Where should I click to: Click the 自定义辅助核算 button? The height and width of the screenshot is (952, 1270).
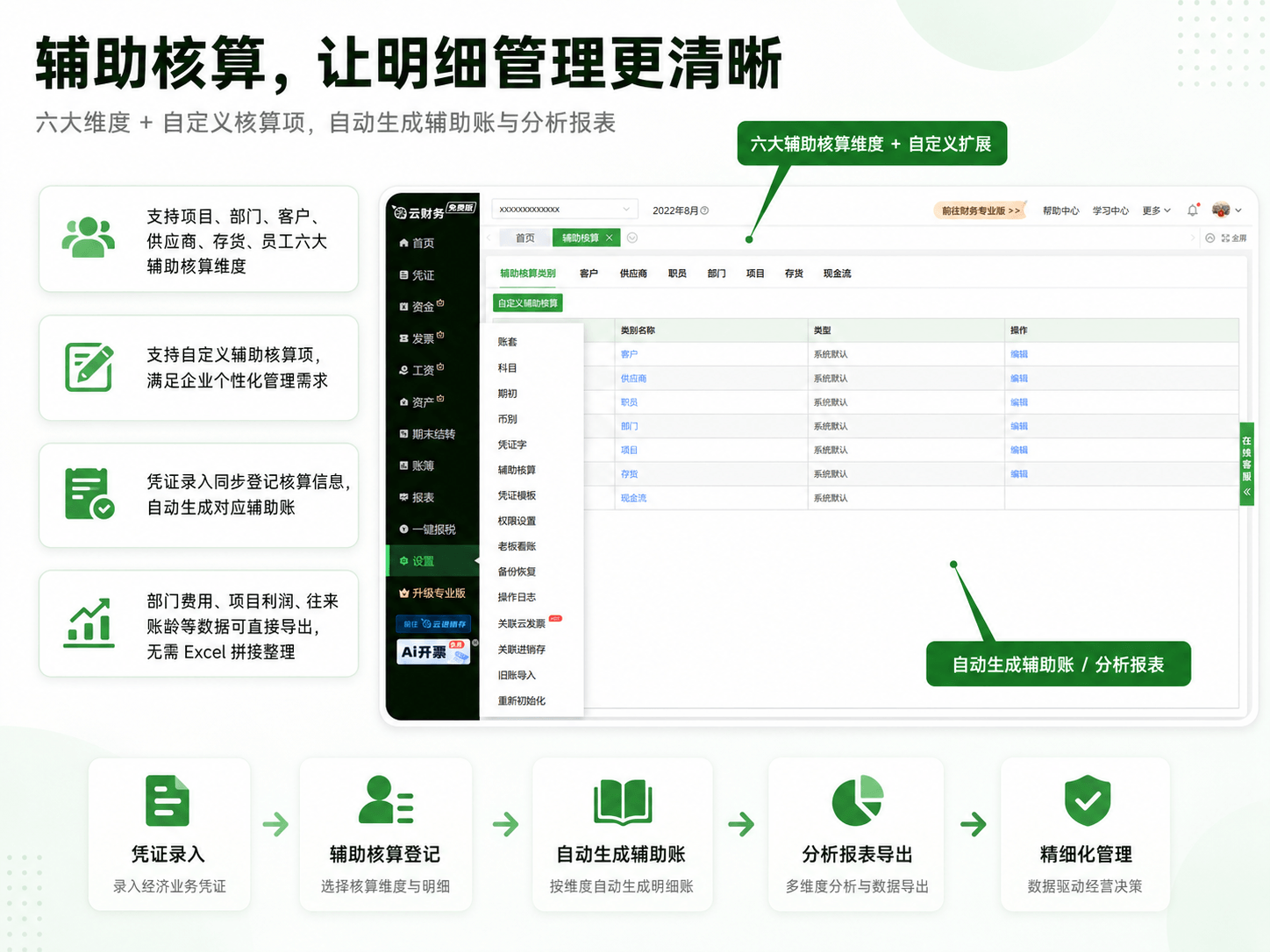[528, 303]
